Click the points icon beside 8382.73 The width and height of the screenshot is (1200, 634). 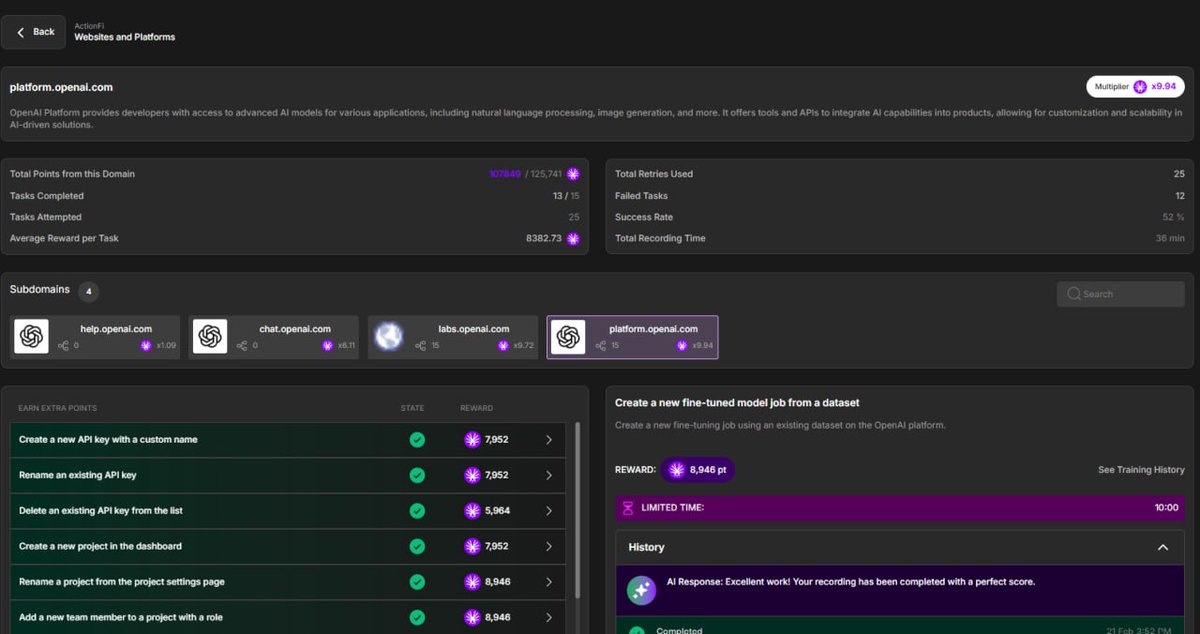[x=573, y=239]
